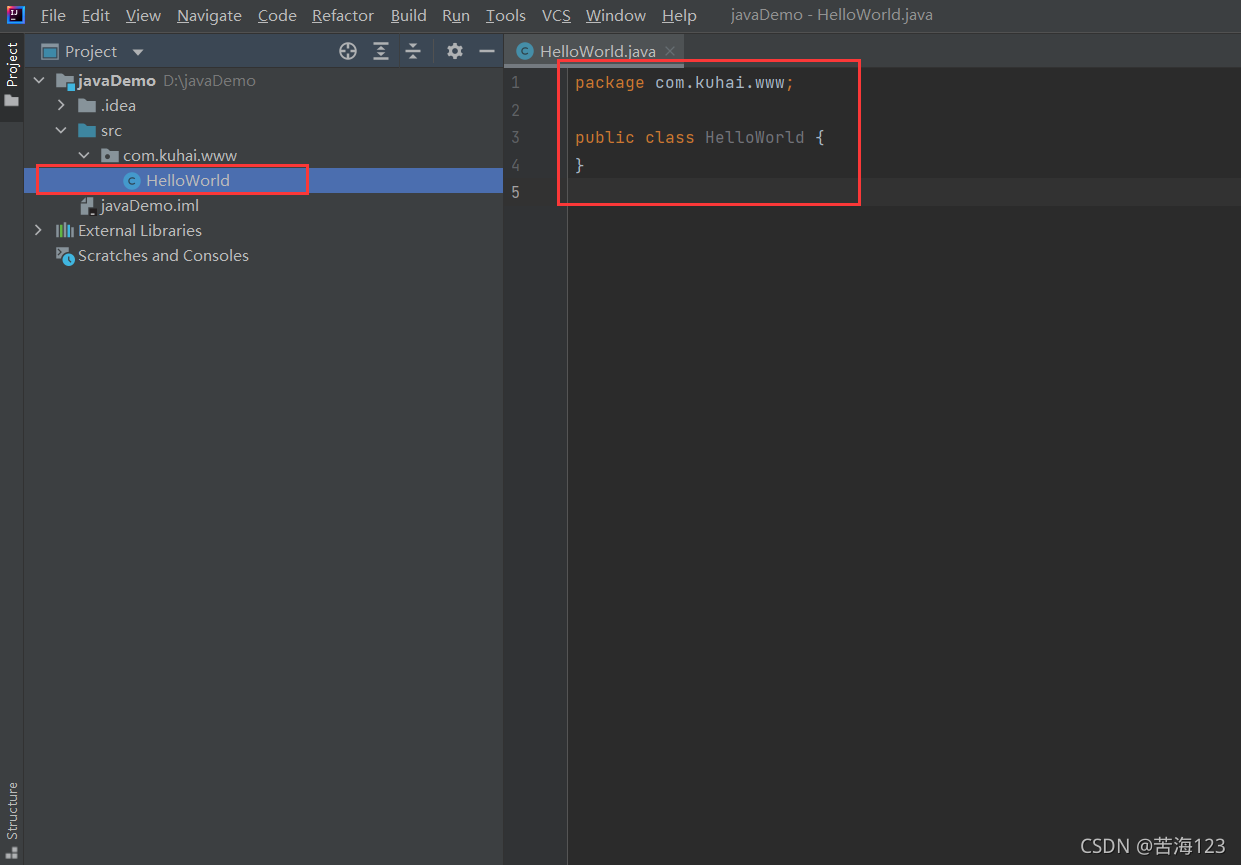Click the HelloWorld class icon in tree
Viewport: 1241px width, 865px height.
131,181
